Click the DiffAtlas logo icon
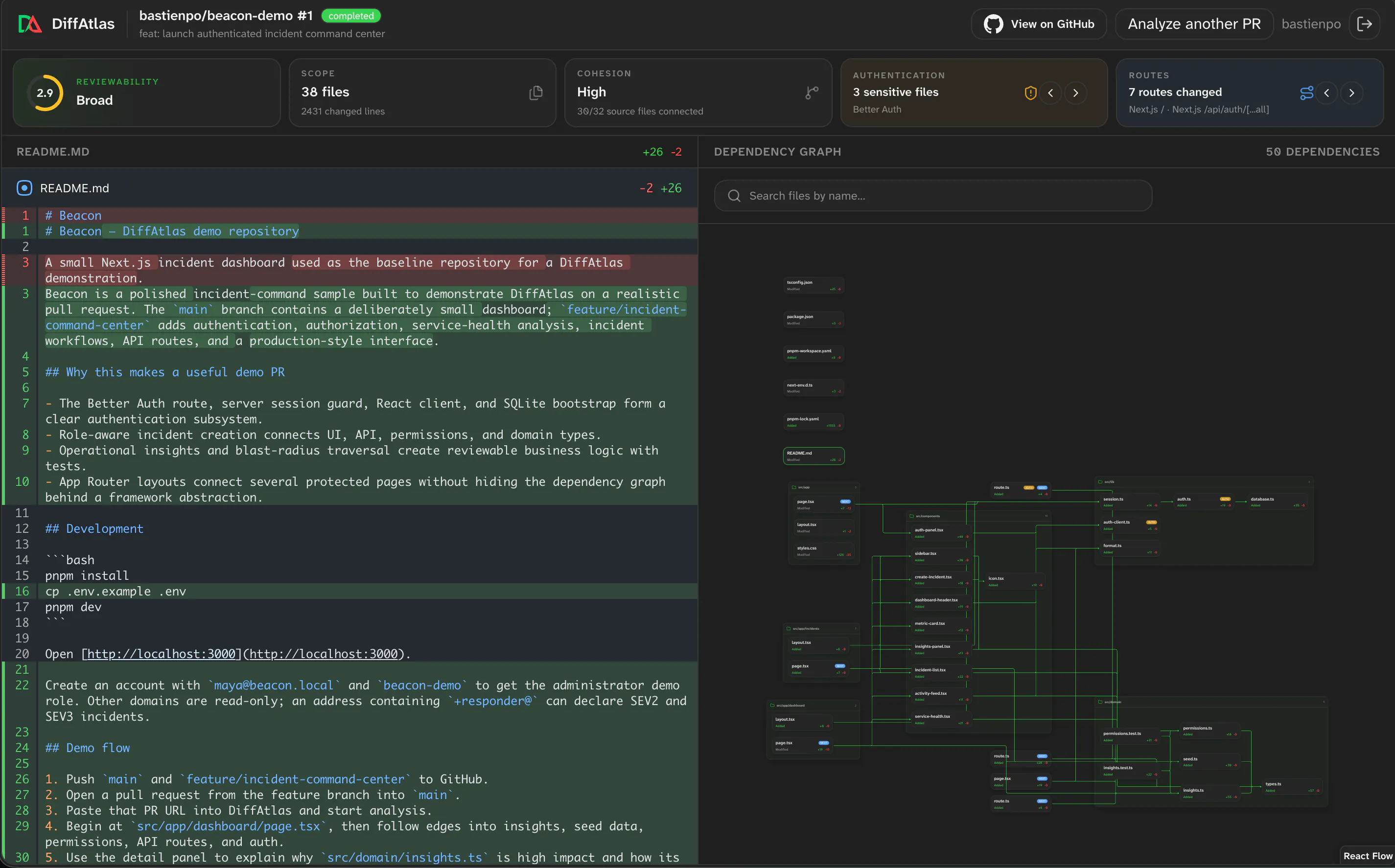Screen dimensions: 1395x868 [x=30, y=23]
